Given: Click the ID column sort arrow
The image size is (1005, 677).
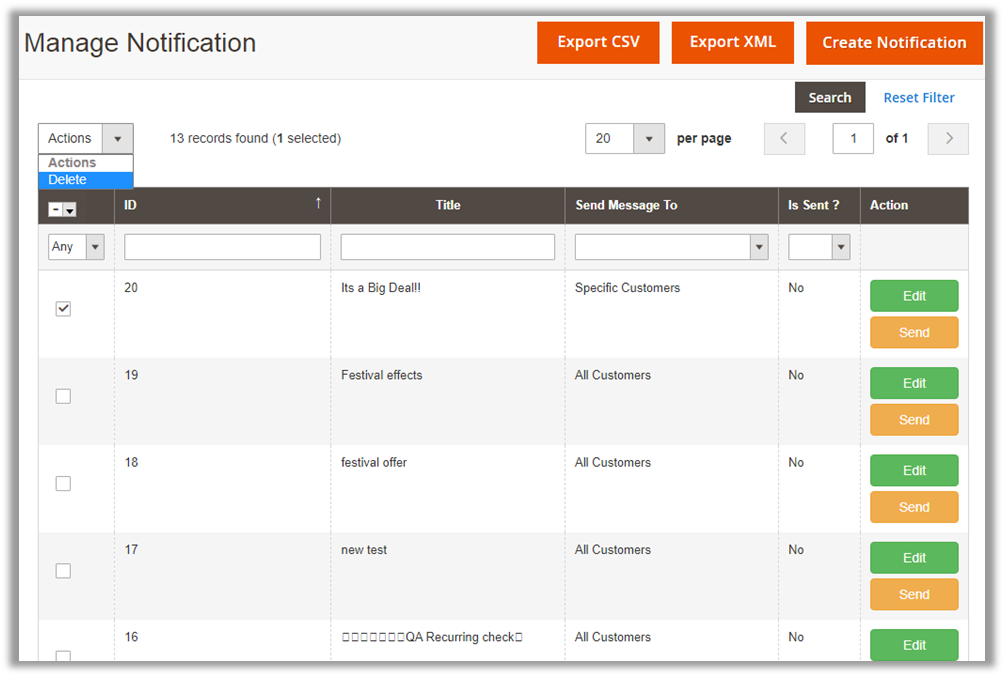Looking at the screenshot, I should (318, 204).
